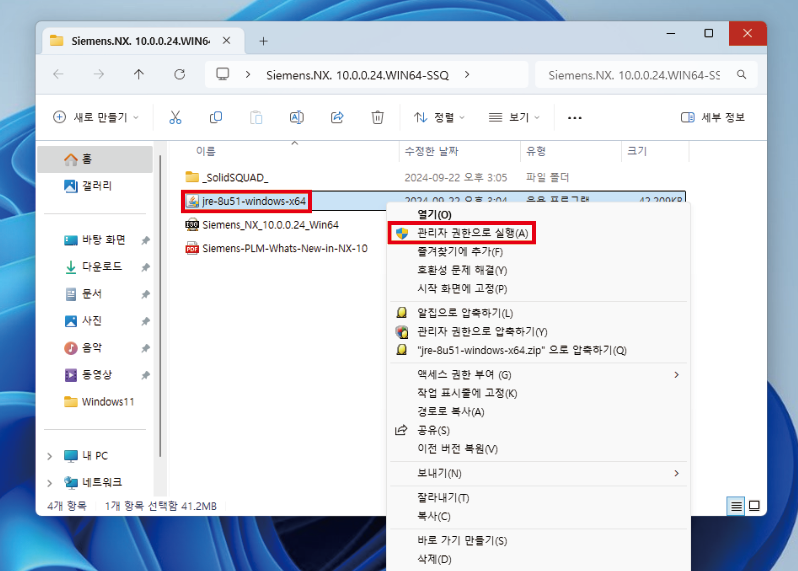Image resolution: width=798 pixels, height=571 pixels.
Task: Choose 호환성 문제 해결(Y)
Action: pyautogui.click(x=538, y=270)
